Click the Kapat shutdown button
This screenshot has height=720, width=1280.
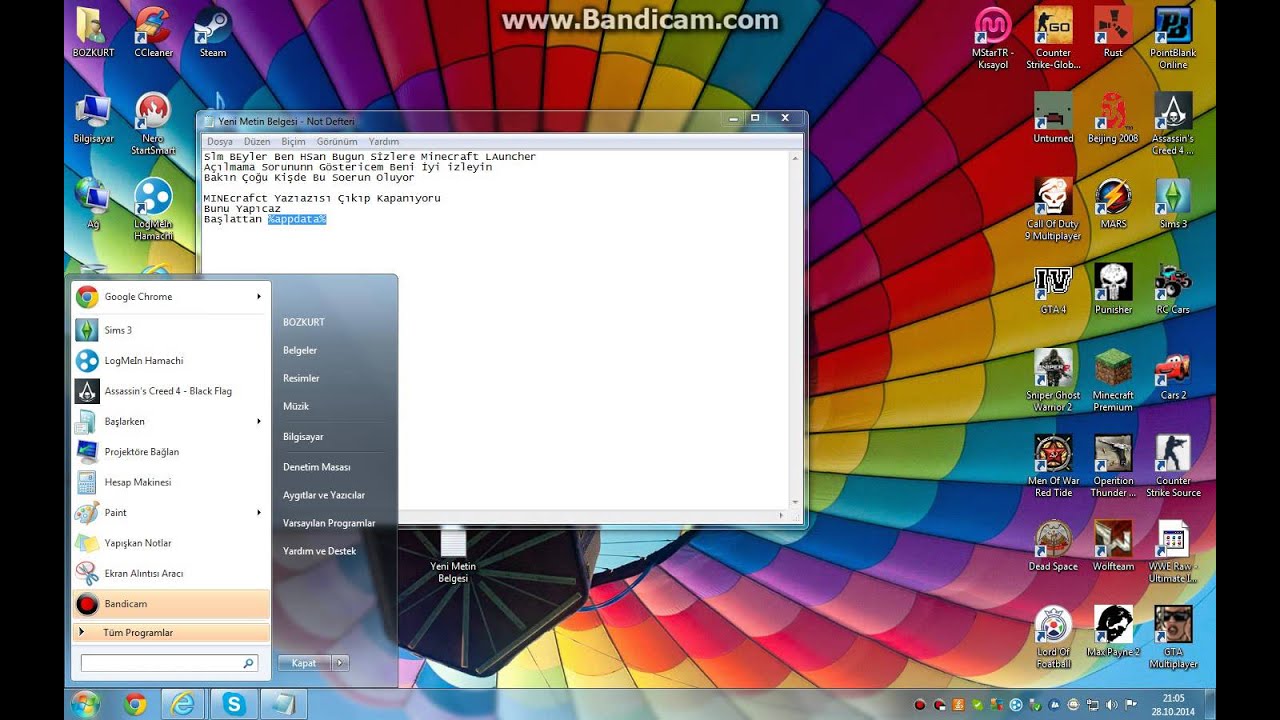[x=304, y=663]
